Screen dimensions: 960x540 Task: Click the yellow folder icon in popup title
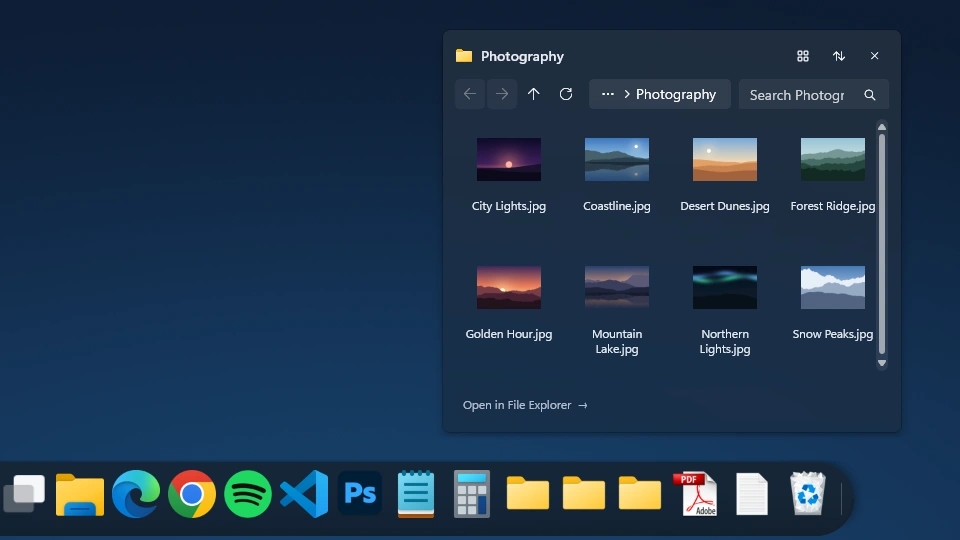[x=464, y=56]
